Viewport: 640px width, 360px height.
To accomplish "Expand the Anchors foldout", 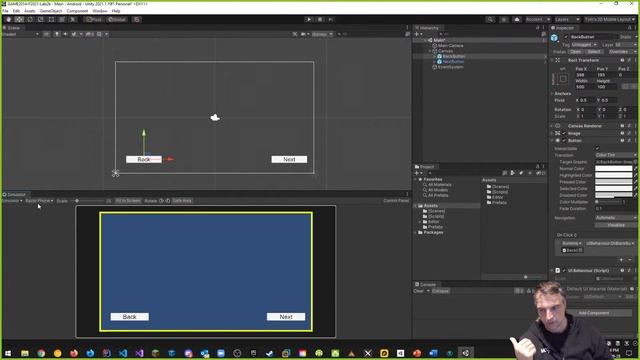I will coord(552,94).
